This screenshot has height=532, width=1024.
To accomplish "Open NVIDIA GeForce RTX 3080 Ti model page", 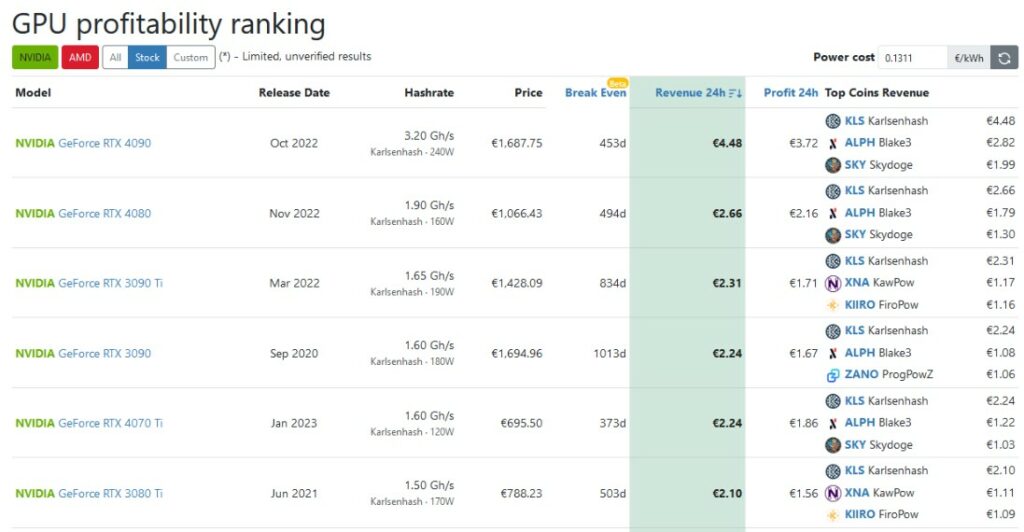I will [x=89, y=493].
